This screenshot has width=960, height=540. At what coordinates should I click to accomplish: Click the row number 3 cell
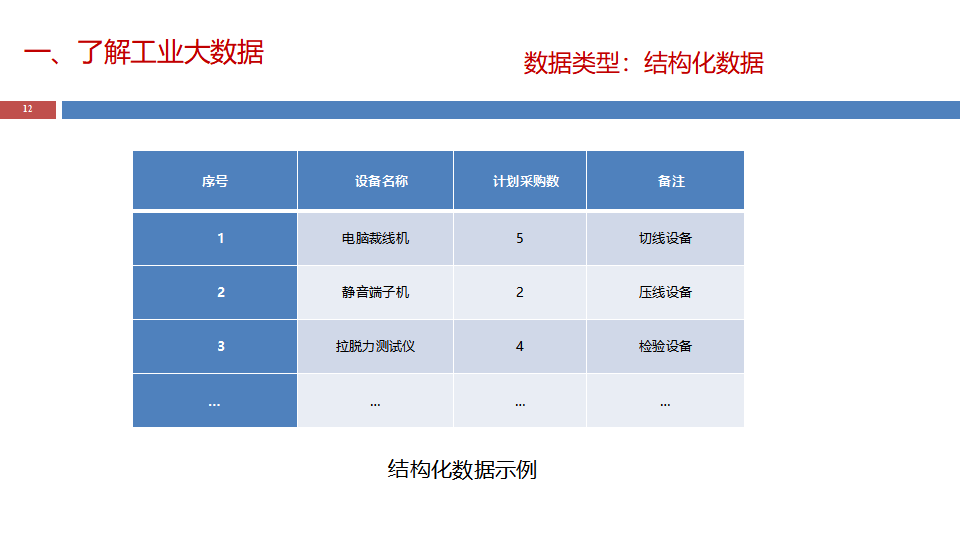coord(215,347)
